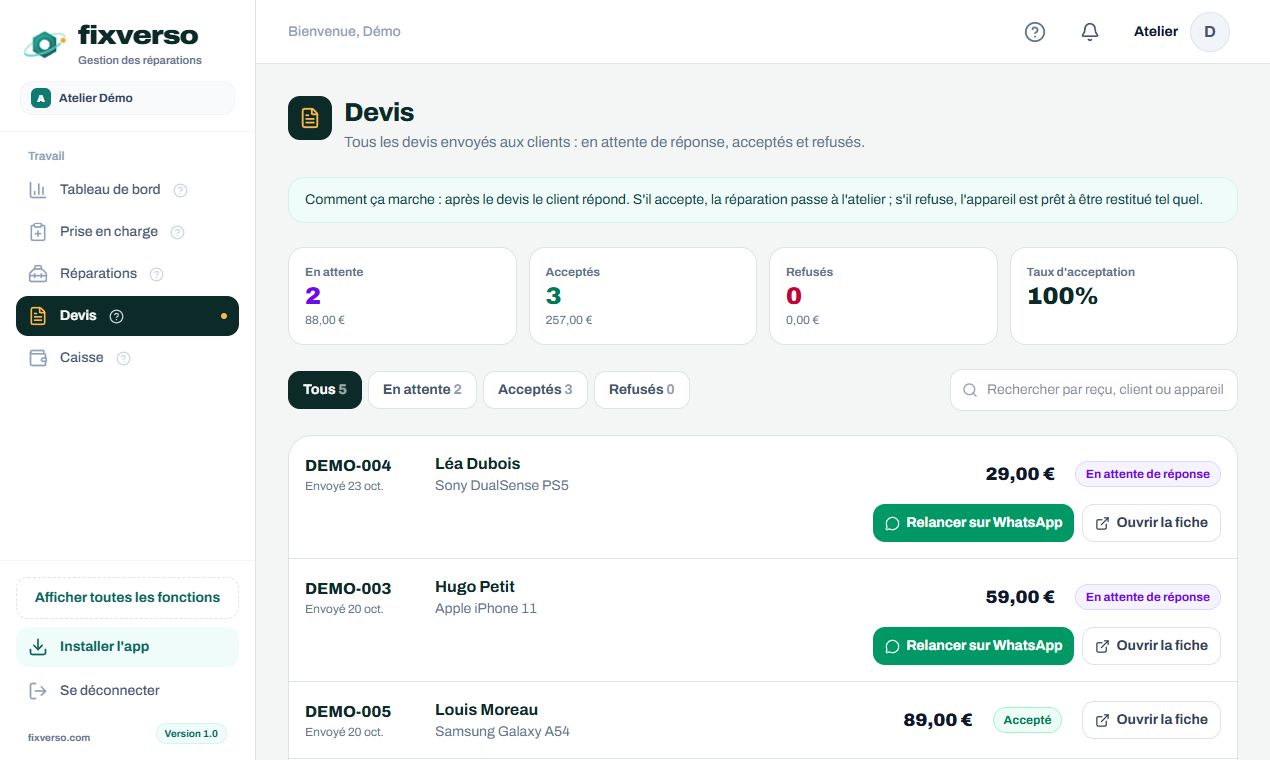
Task: Click En attente de réponse badge for DEMO-003
Action: tap(1148, 597)
